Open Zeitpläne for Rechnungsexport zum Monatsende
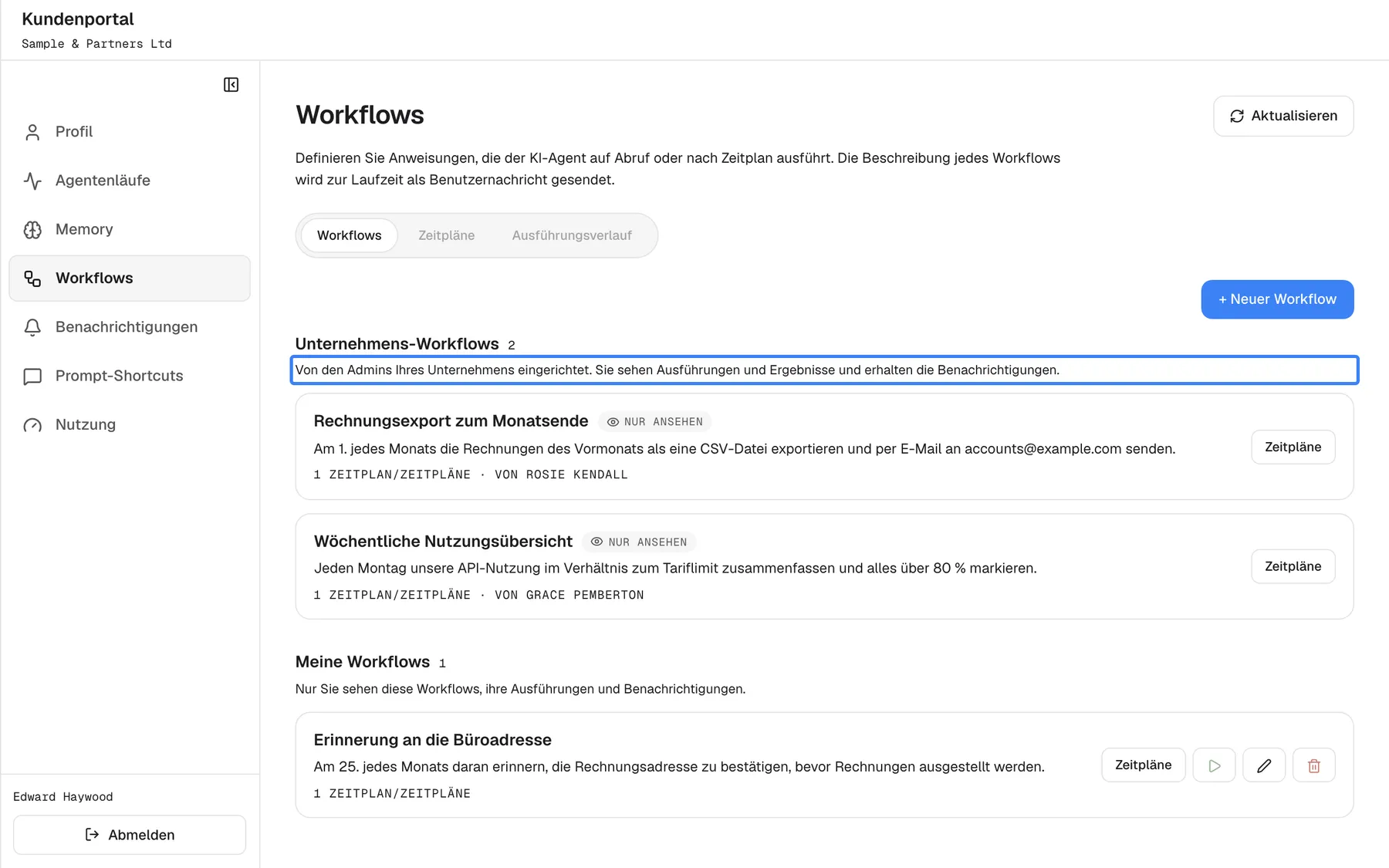The height and width of the screenshot is (868, 1389). [1293, 448]
